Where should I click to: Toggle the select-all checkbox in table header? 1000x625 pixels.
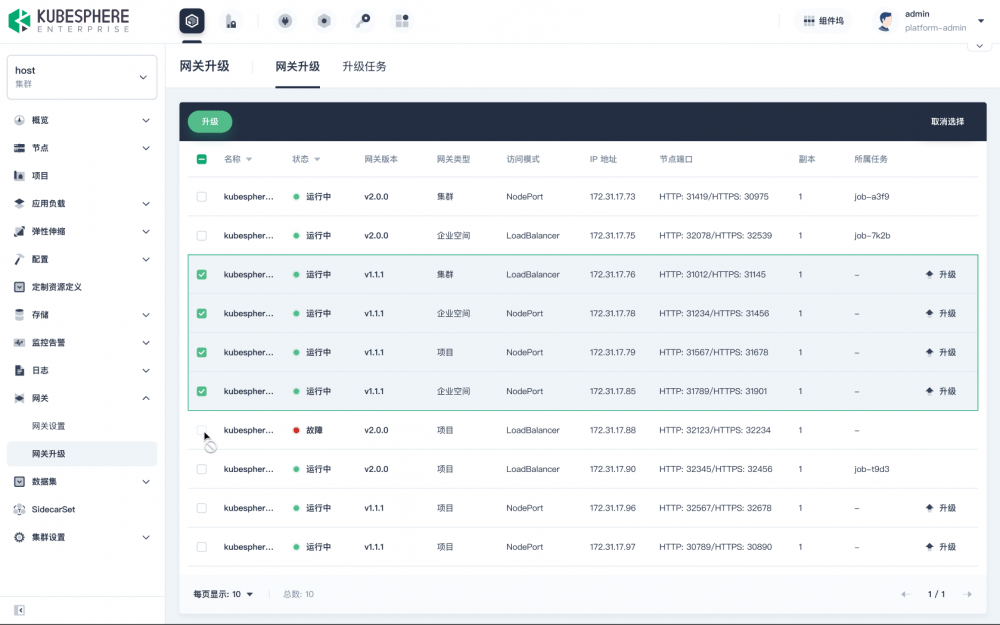(202, 159)
